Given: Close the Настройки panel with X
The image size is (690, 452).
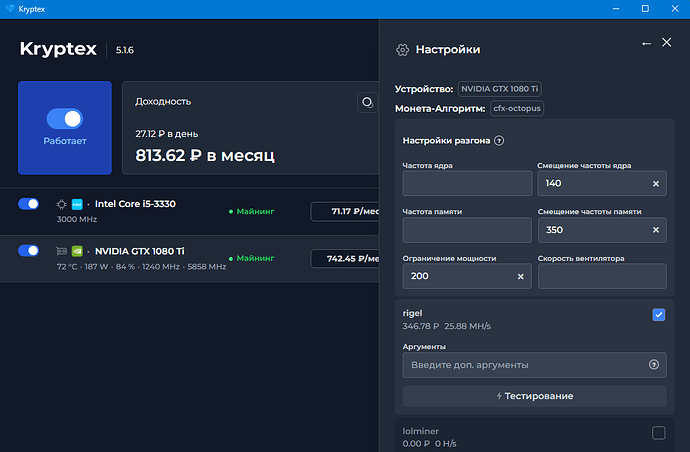Looking at the screenshot, I should click(x=667, y=44).
